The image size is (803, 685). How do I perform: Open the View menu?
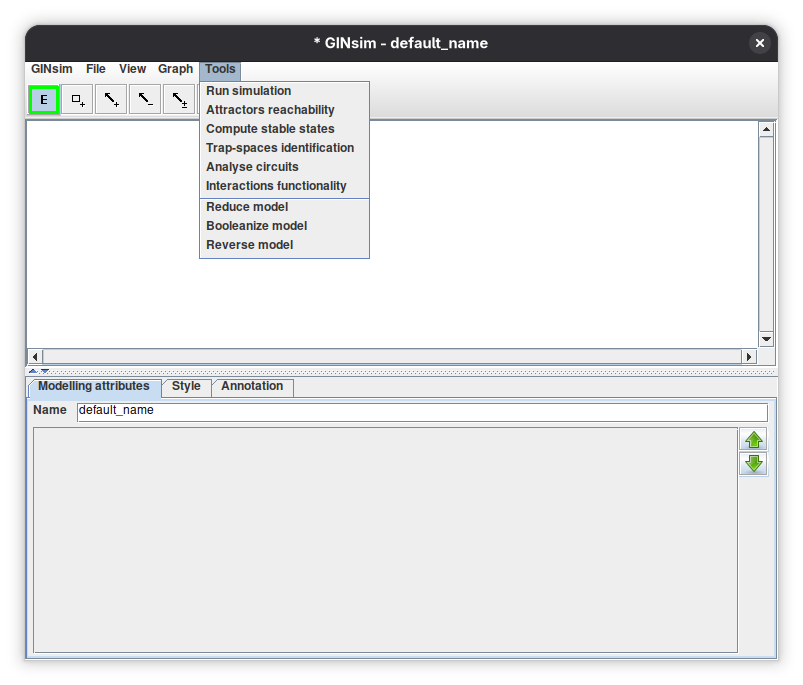click(133, 69)
